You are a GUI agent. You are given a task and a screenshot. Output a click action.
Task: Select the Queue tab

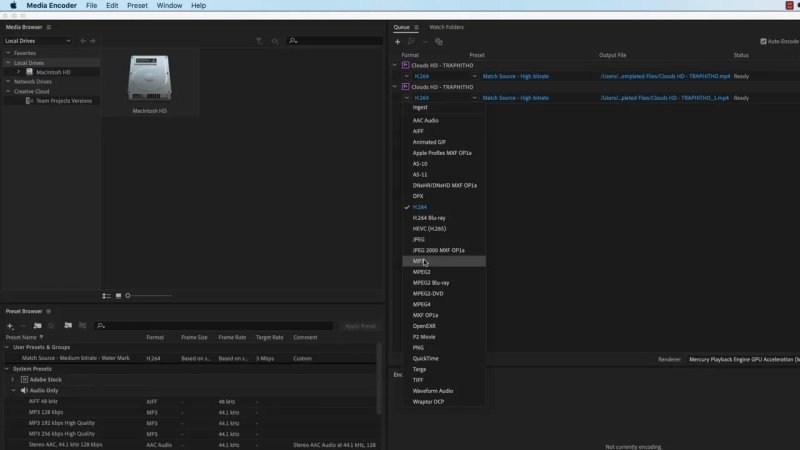point(401,27)
